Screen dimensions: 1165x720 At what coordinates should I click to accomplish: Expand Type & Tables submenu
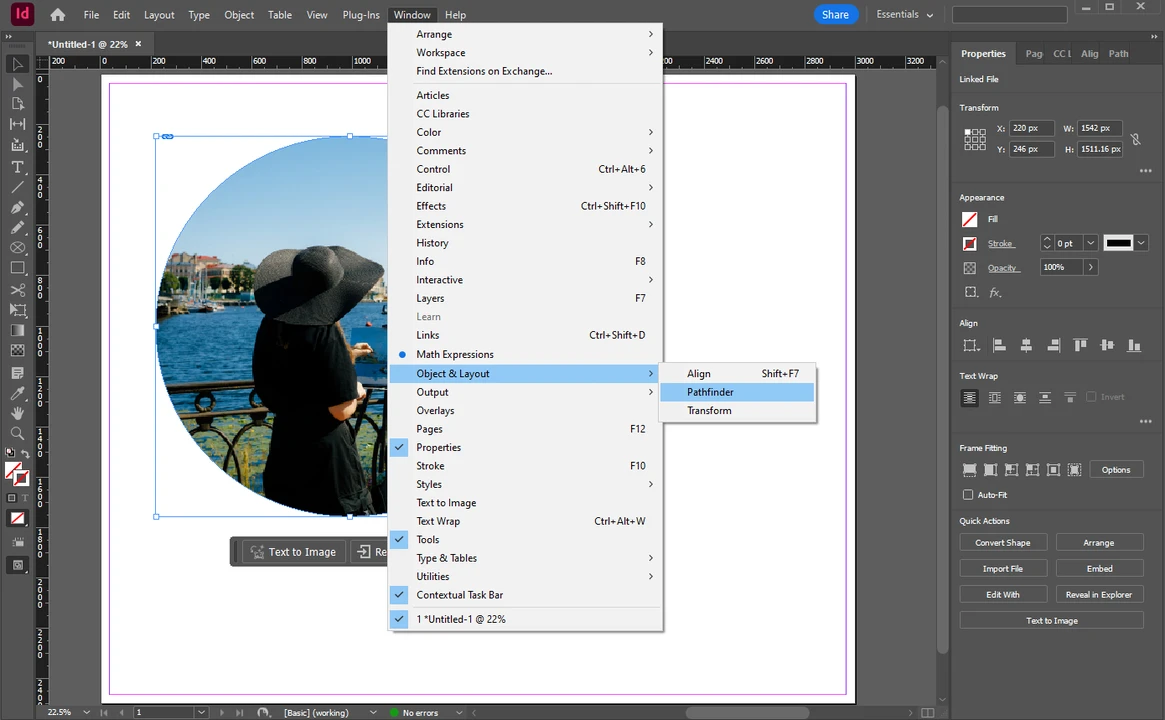tap(525, 558)
